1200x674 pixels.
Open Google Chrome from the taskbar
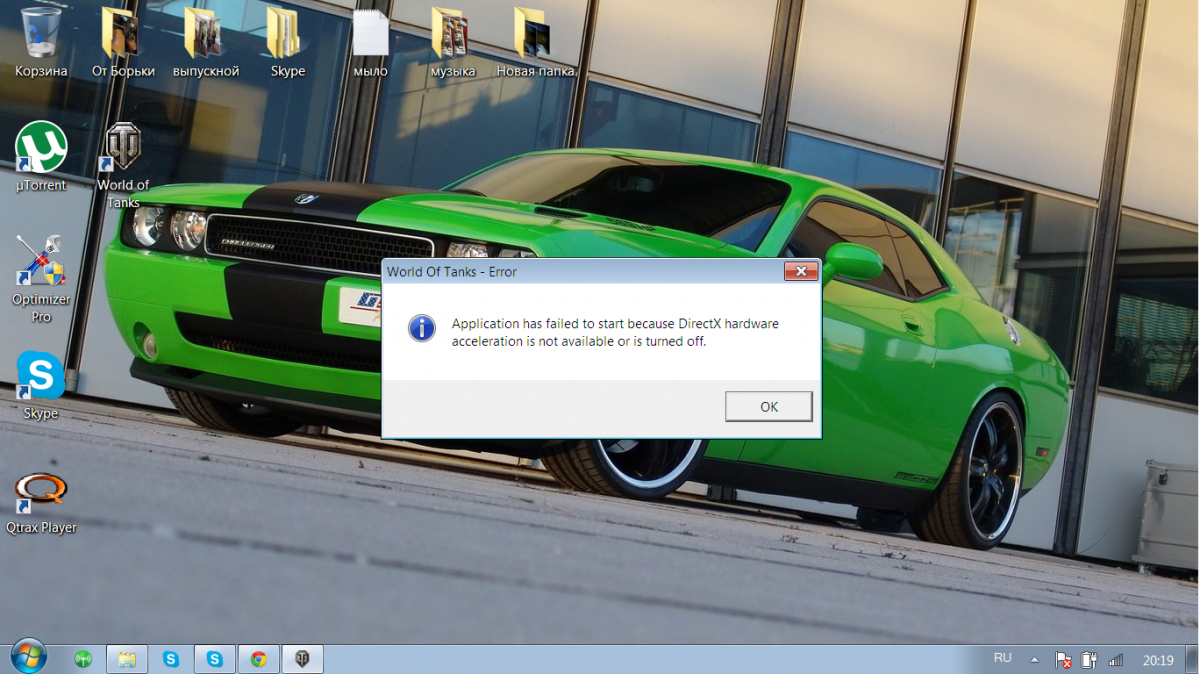pyautogui.click(x=259, y=659)
